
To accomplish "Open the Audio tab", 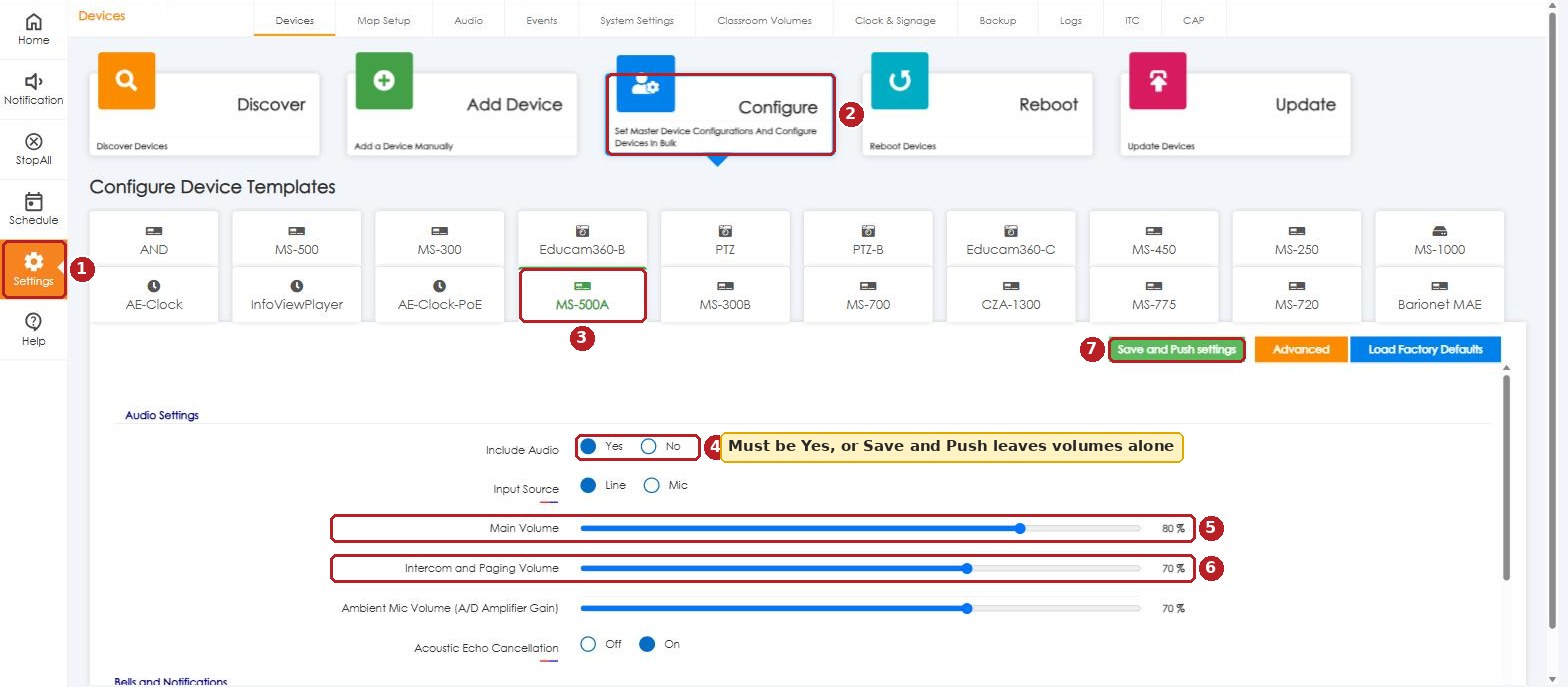I will (467, 20).
